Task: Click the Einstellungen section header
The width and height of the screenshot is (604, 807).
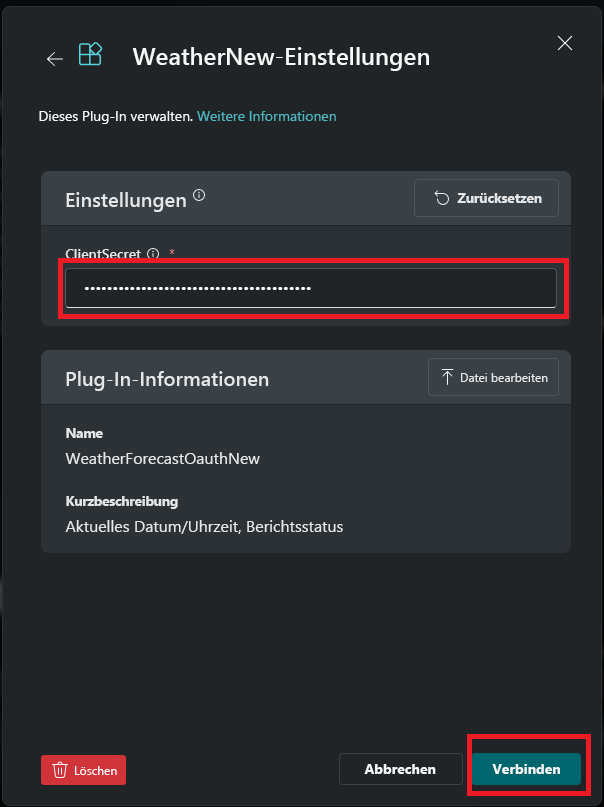Action: (x=124, y=199)
